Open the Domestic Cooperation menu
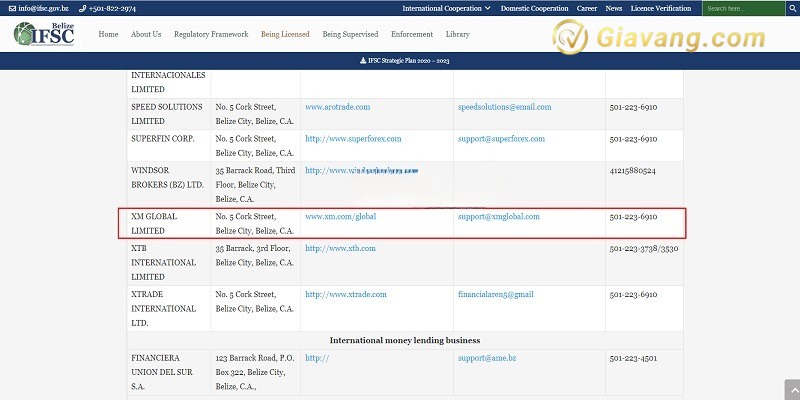Screen dimensions: 800x400 click(x=534, y=8)
